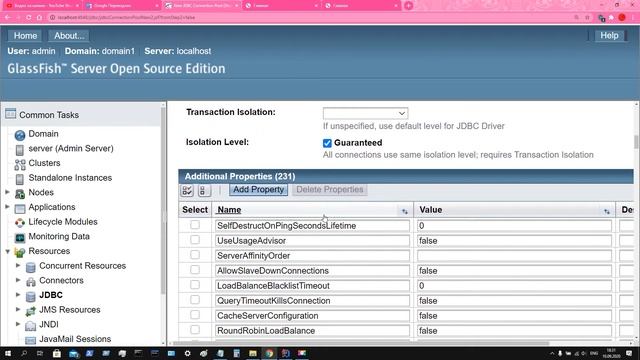Expand the JDBC node arrow

click(18, 294)
